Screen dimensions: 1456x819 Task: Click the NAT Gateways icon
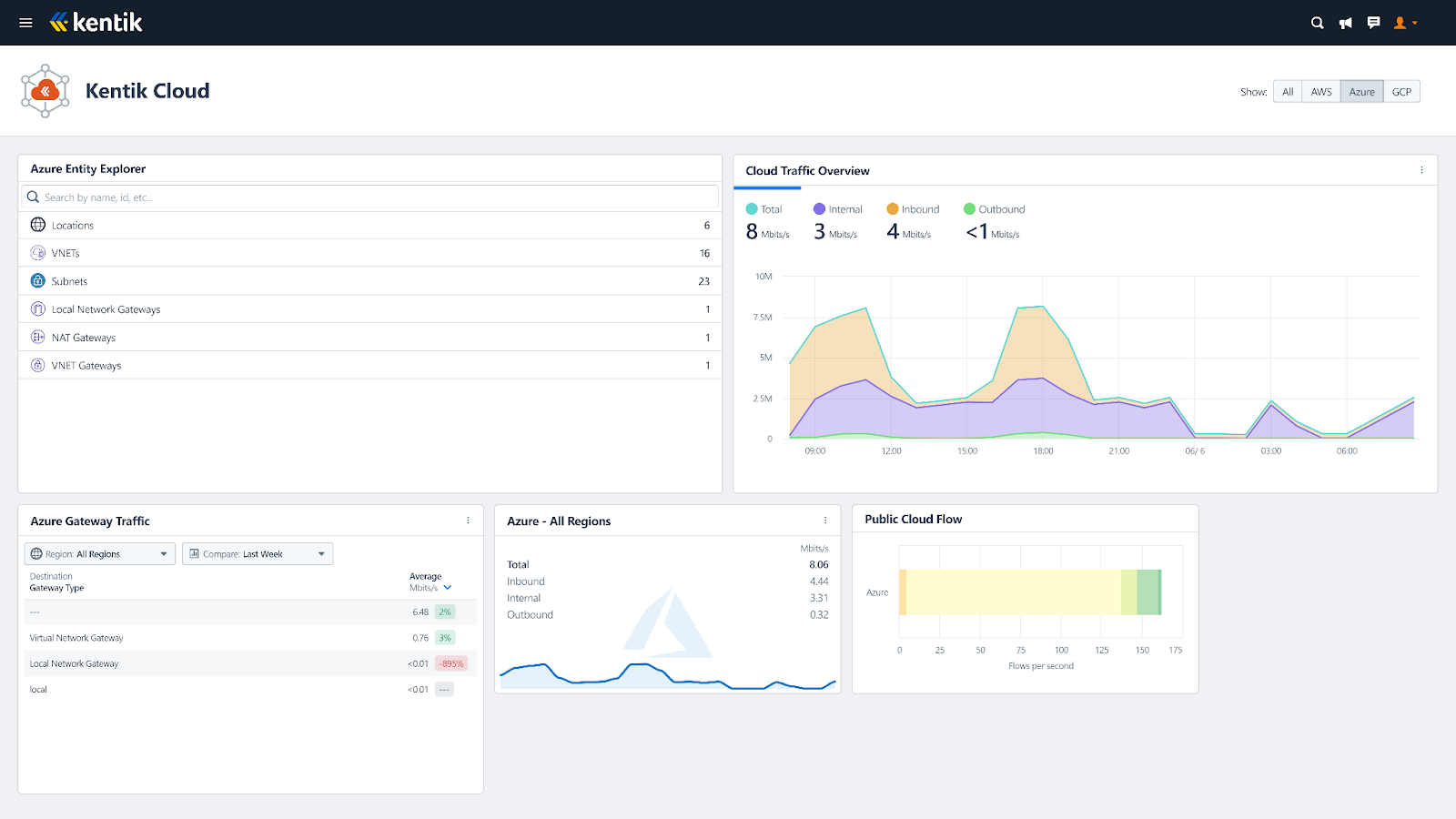38,338
